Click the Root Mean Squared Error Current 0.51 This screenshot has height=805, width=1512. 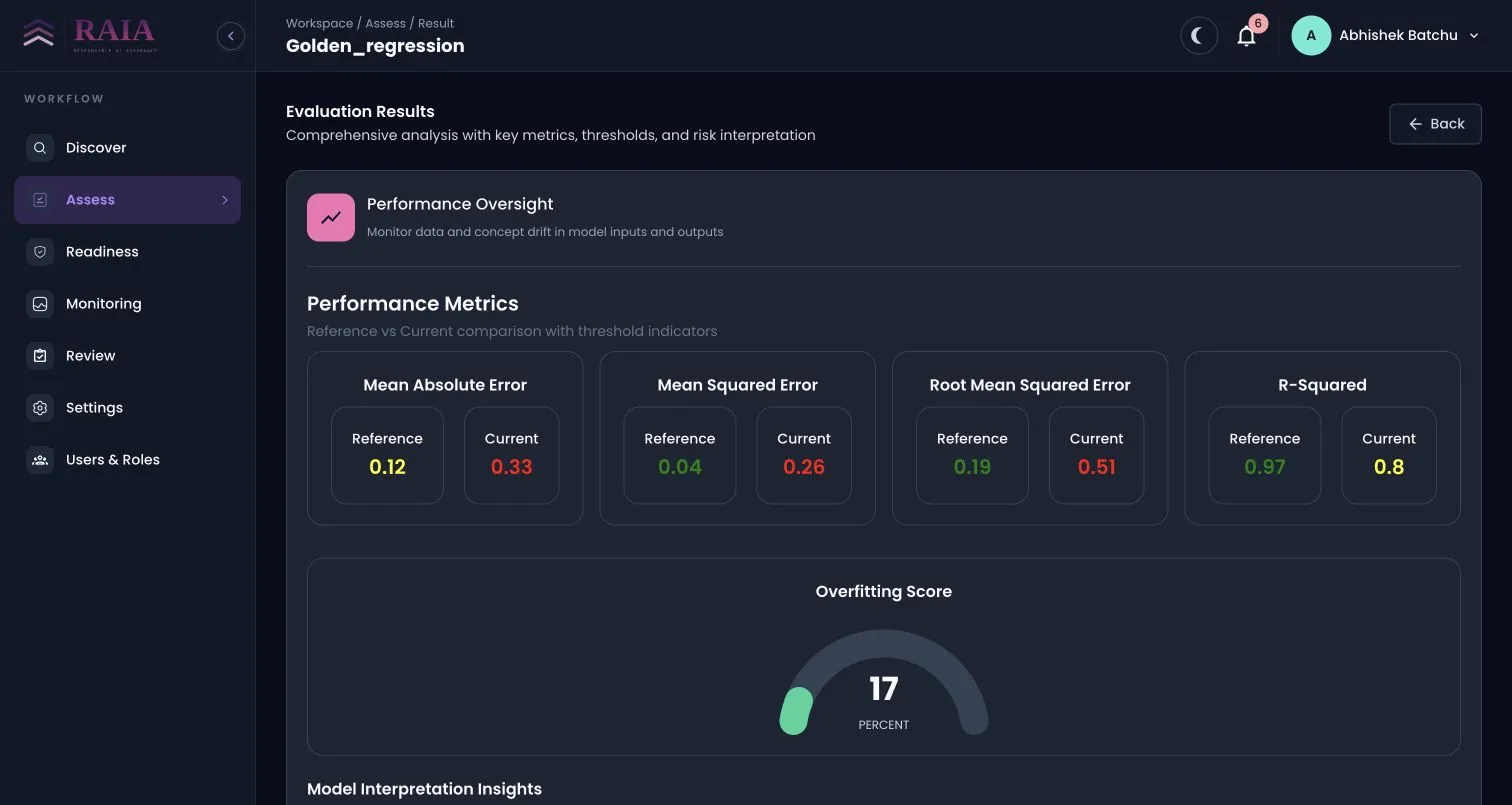(1096, 467)
